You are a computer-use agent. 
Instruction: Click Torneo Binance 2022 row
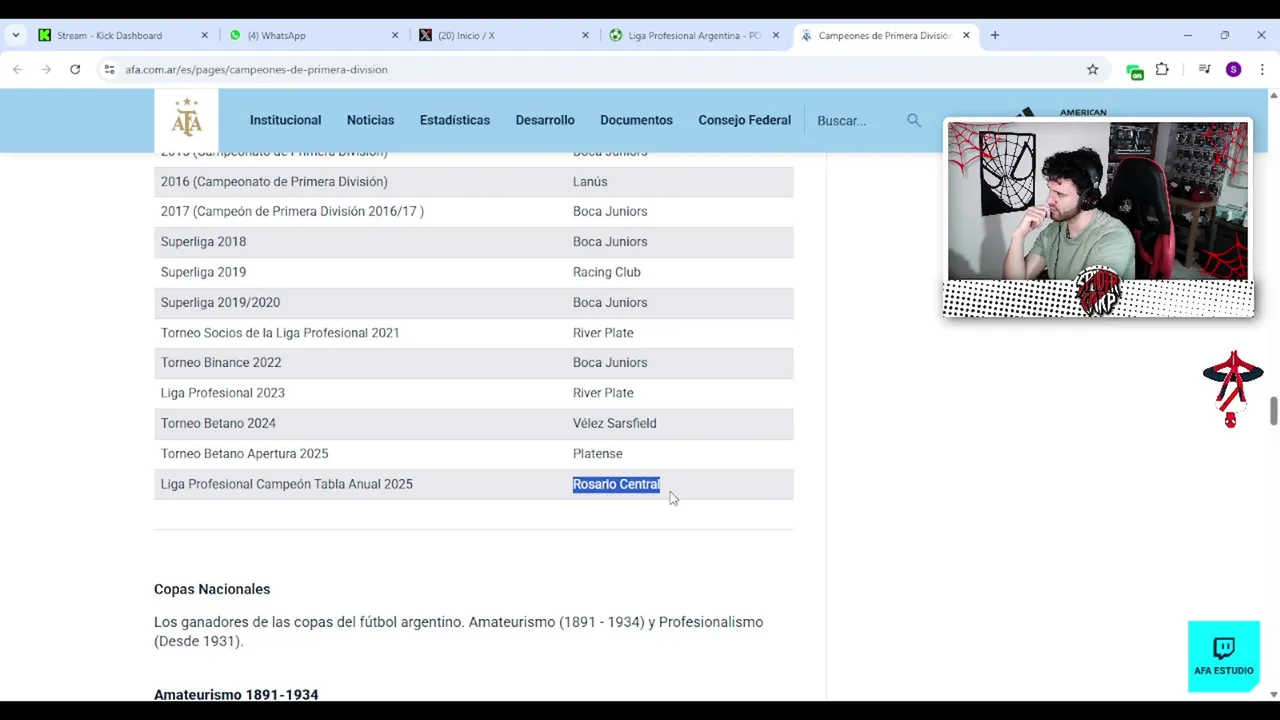pyautogui.click(x=474, y=362)
